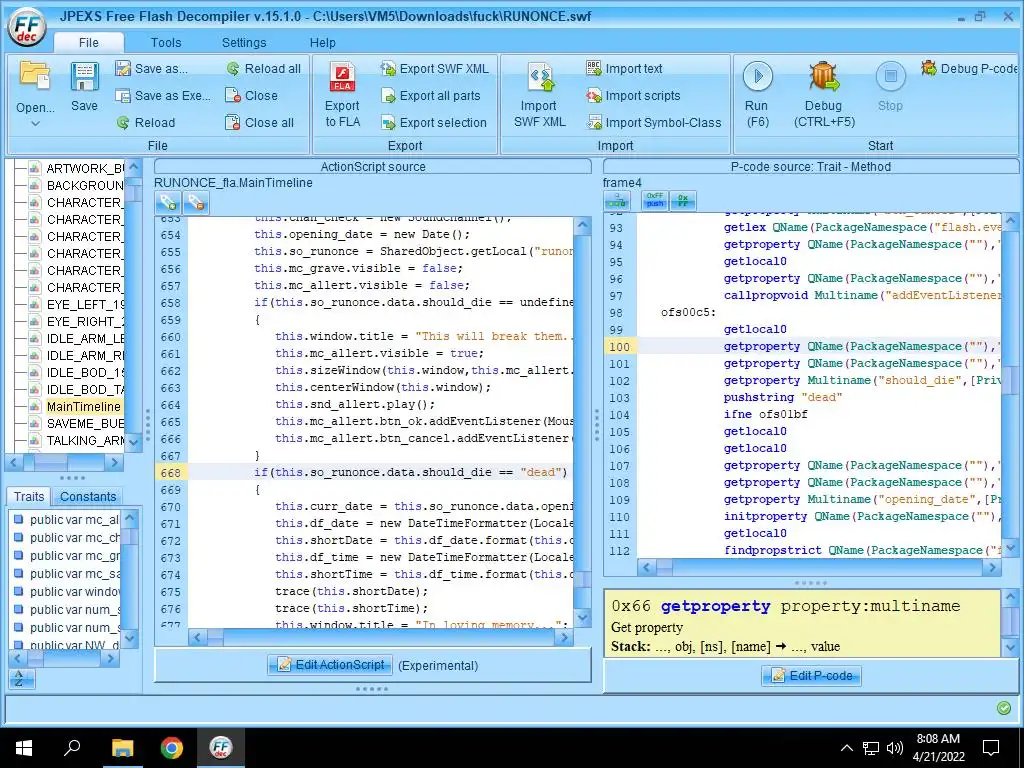1024x768 pixels.
Task: Click the second ActionScript toolbar icon with orange badge
Action: (196, 203)
